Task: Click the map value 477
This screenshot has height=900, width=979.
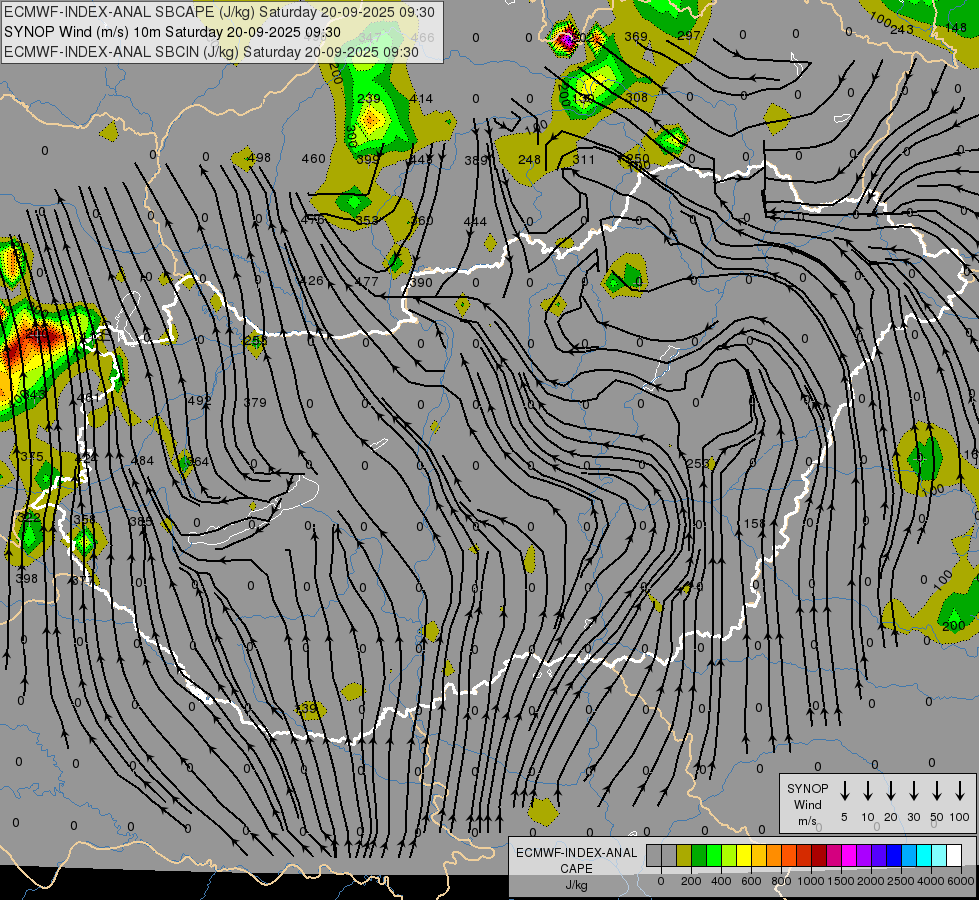Action: pos(367,282)
